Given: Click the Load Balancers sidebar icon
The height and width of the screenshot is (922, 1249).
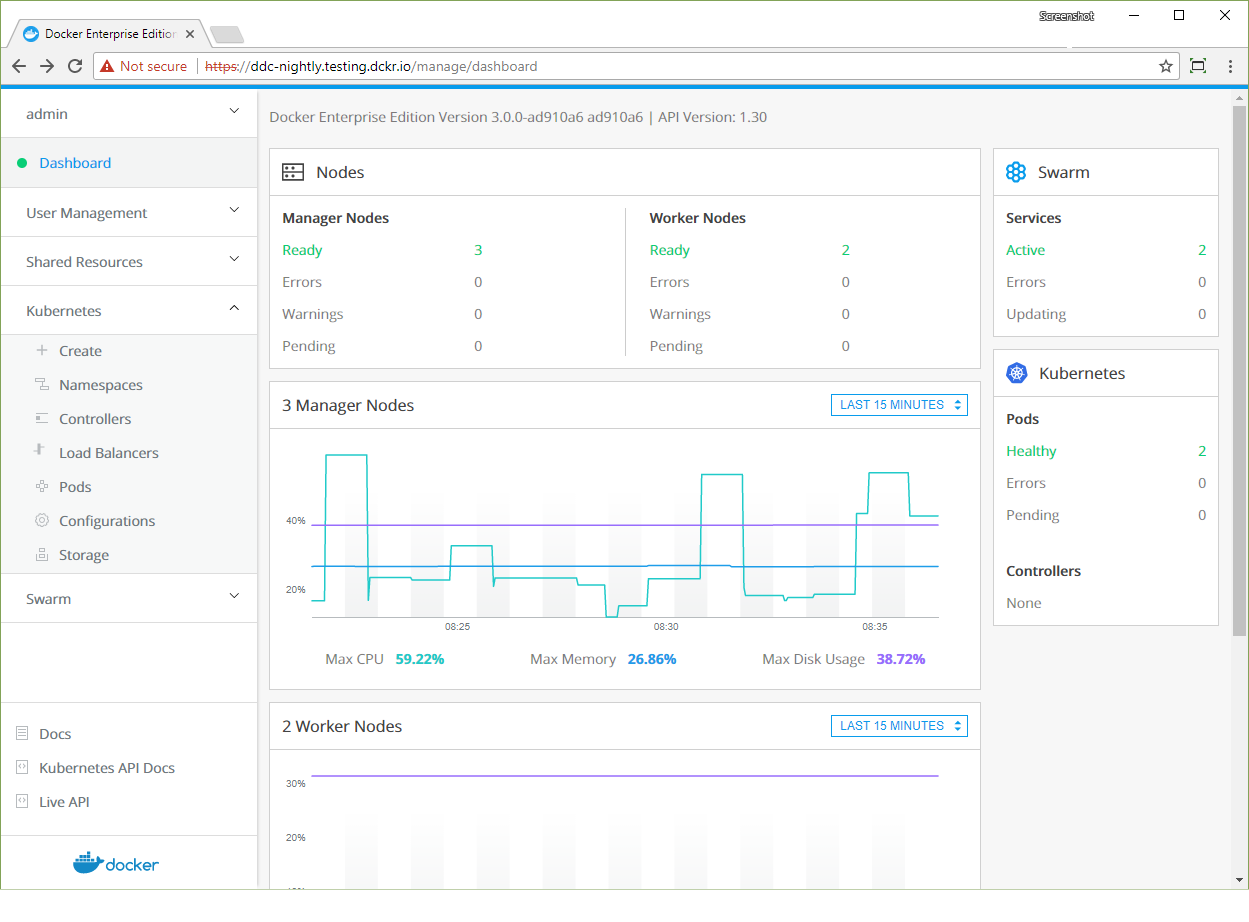Looking at the screenshot, I should pyautogui.click(x=41, y=452).
